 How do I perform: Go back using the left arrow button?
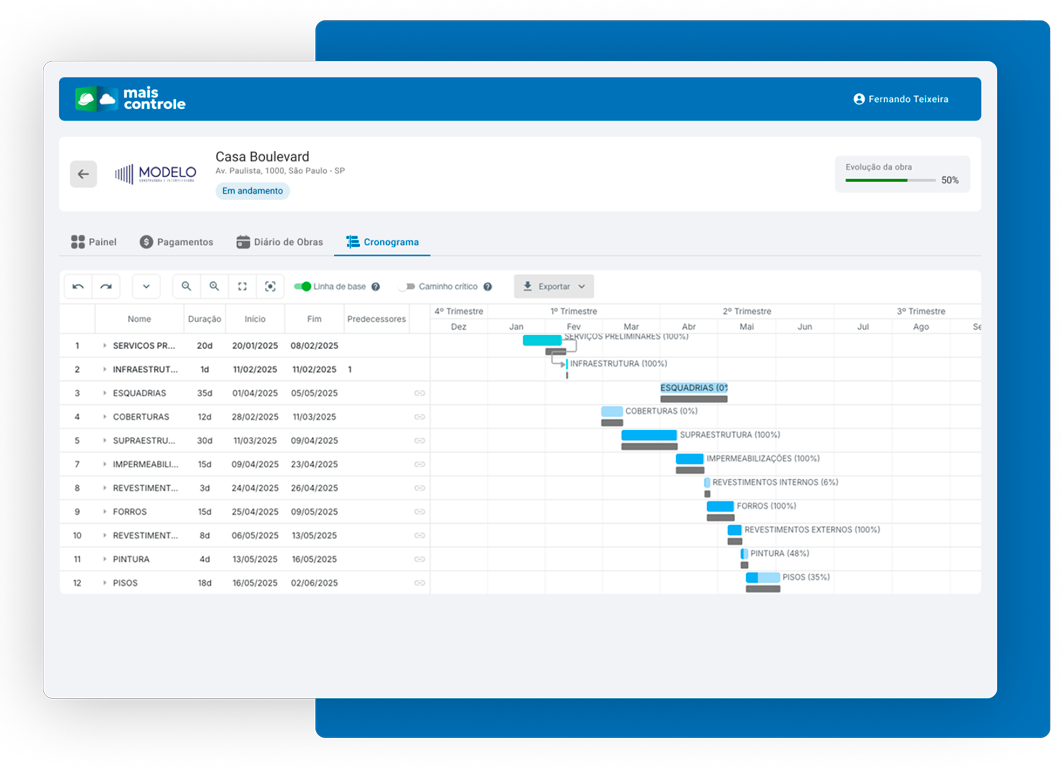click(x=83, y=174)
